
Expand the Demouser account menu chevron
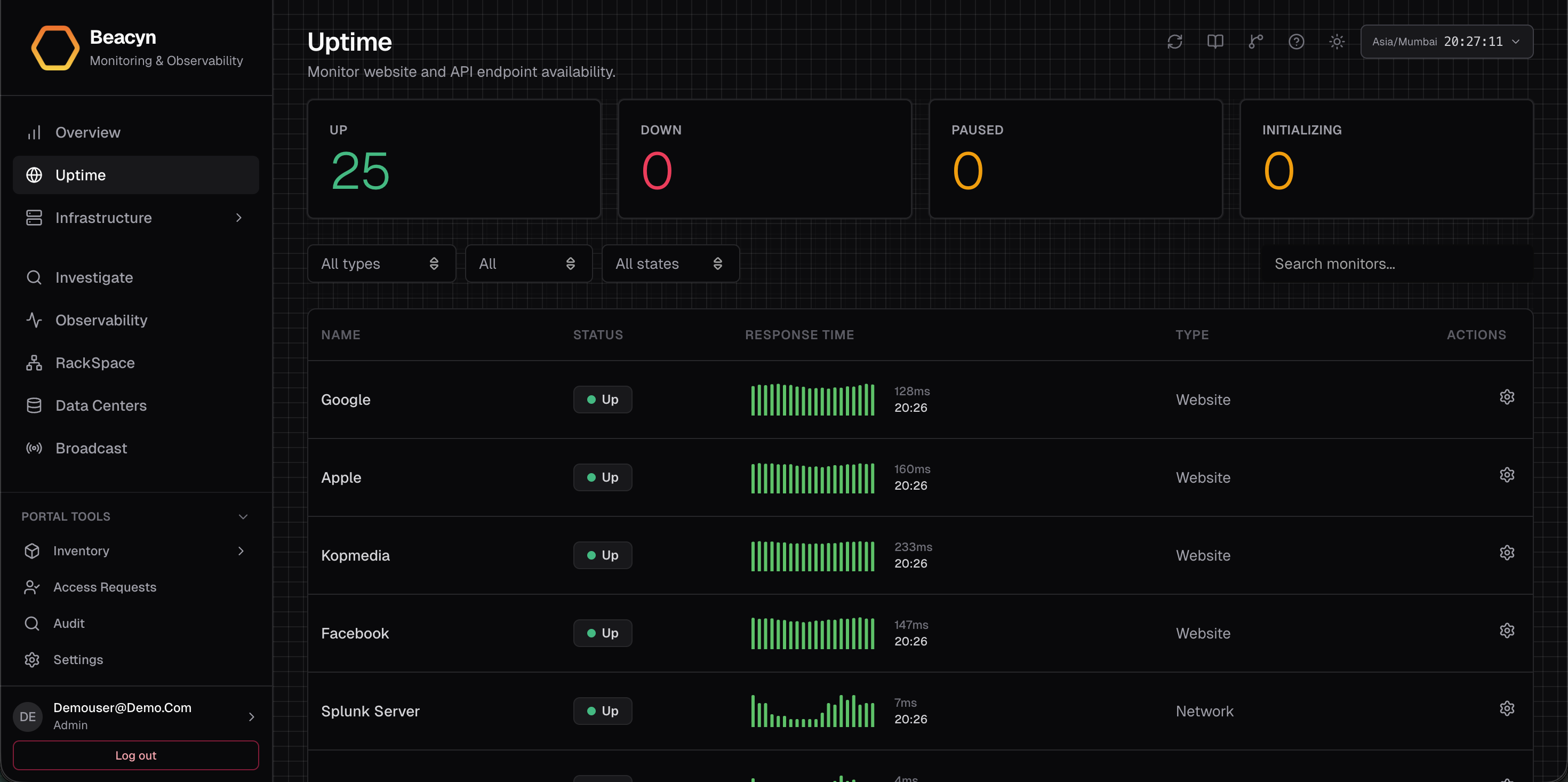click(251, 717)
